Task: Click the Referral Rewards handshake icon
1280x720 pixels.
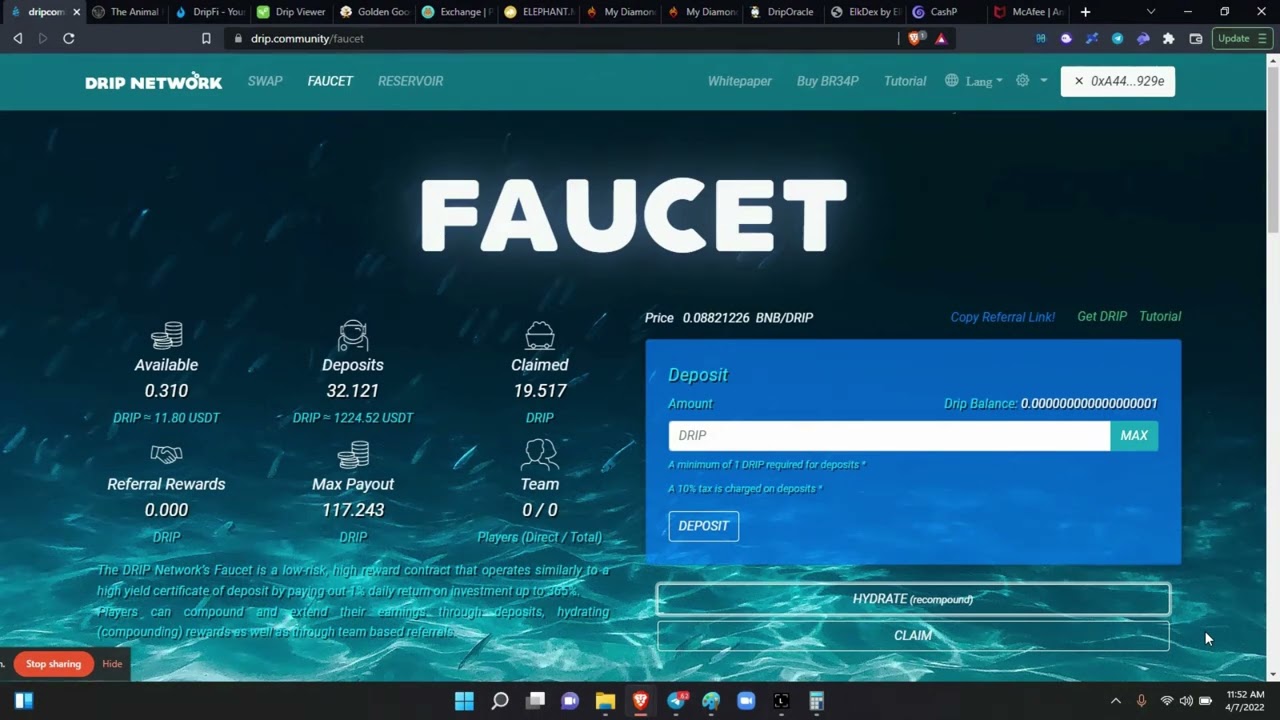Action: click(x=166, y=454)
